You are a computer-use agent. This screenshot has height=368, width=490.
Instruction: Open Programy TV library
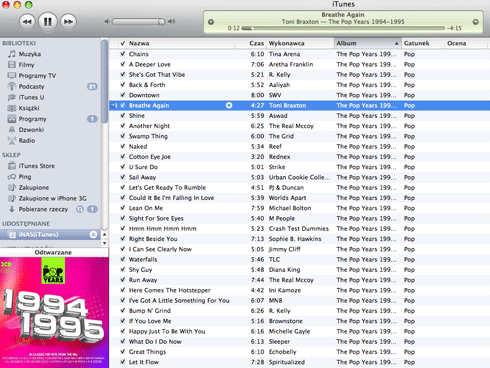tap(37, 76)
